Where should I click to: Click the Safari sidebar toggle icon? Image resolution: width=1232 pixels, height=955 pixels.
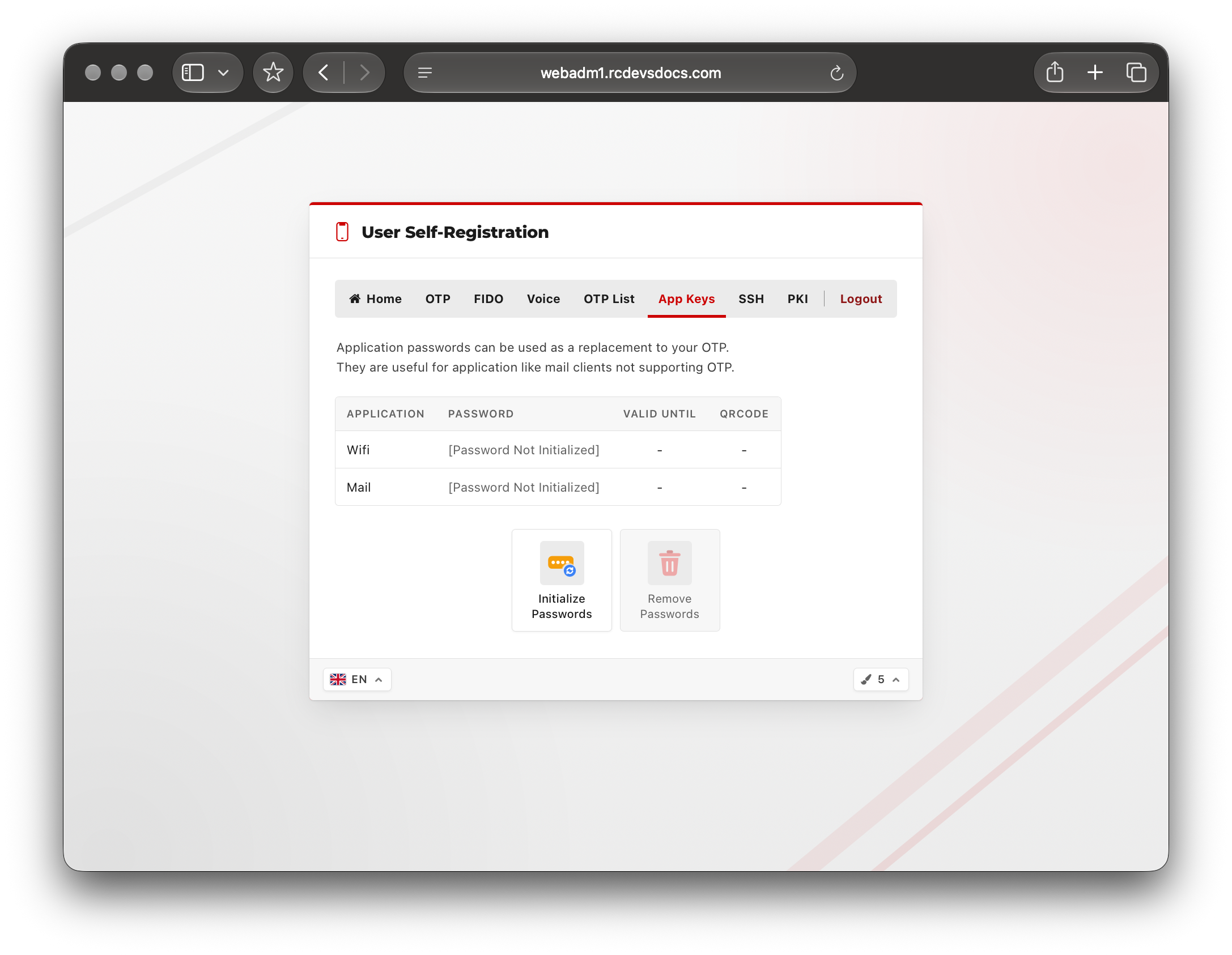tap(193, 73)
